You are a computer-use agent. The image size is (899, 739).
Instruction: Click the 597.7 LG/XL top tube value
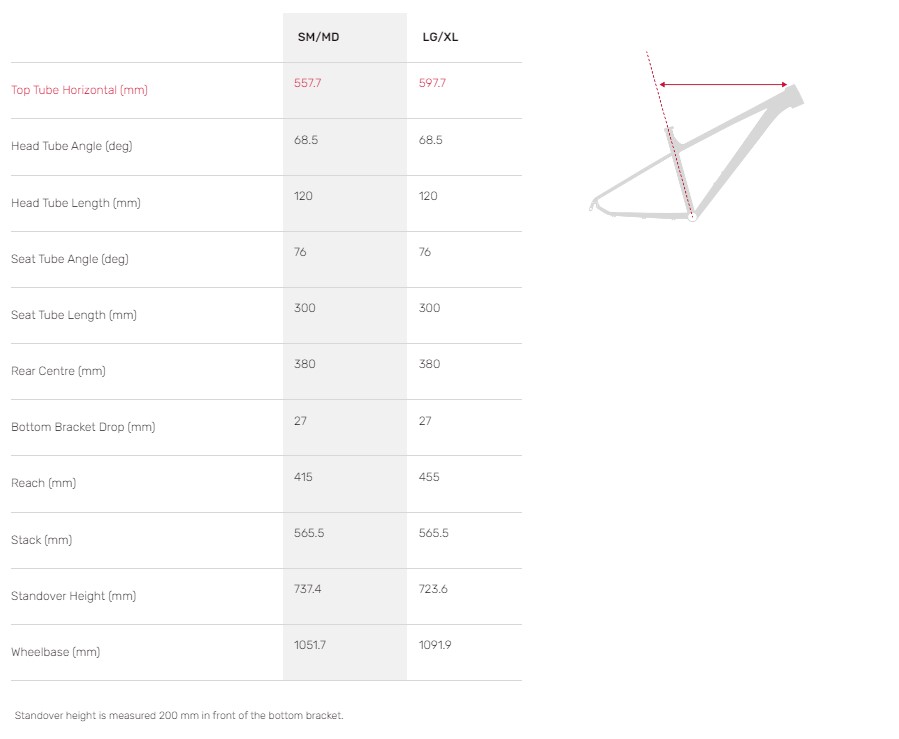tap(432, 83)
